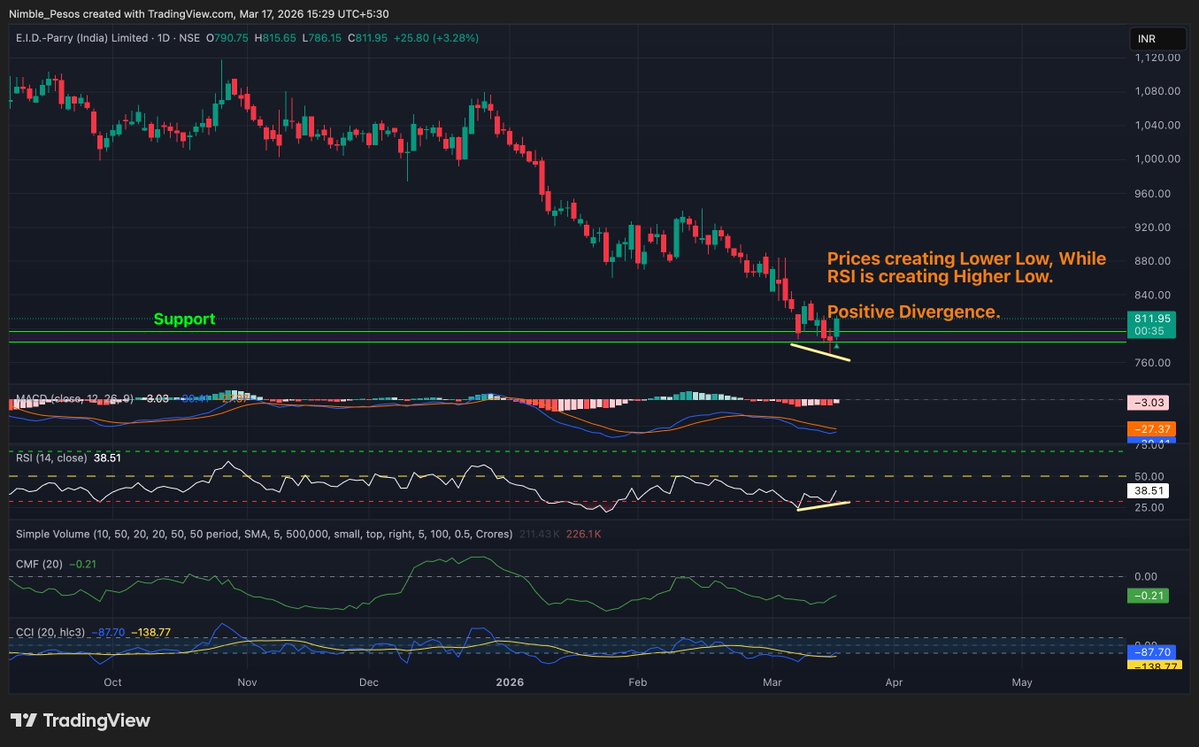Click the white 38.51 RSI axis tag
This screenshot has height=747, width=1199.
coord(1149,491)
